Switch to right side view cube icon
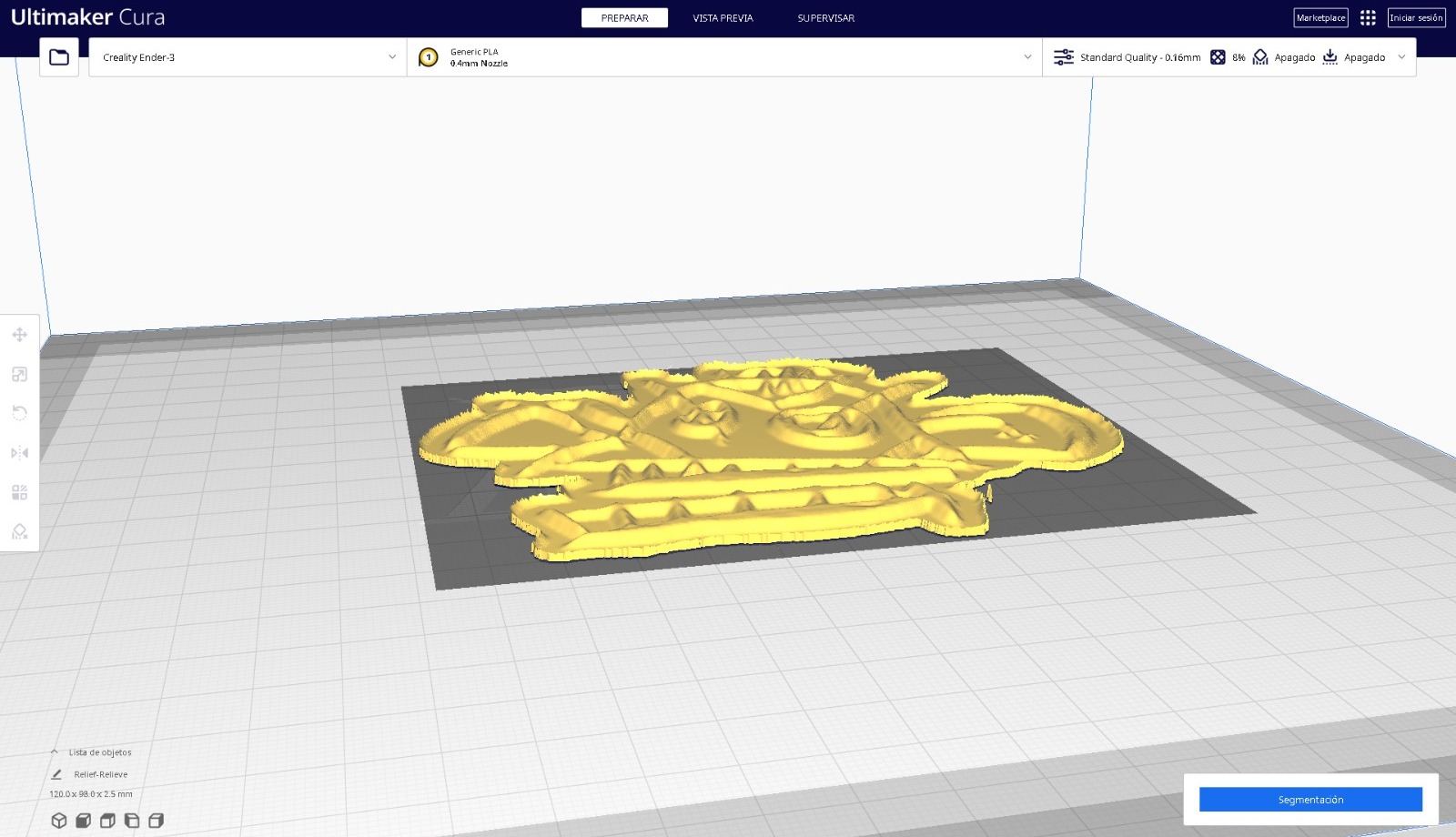 coord(156,821)
